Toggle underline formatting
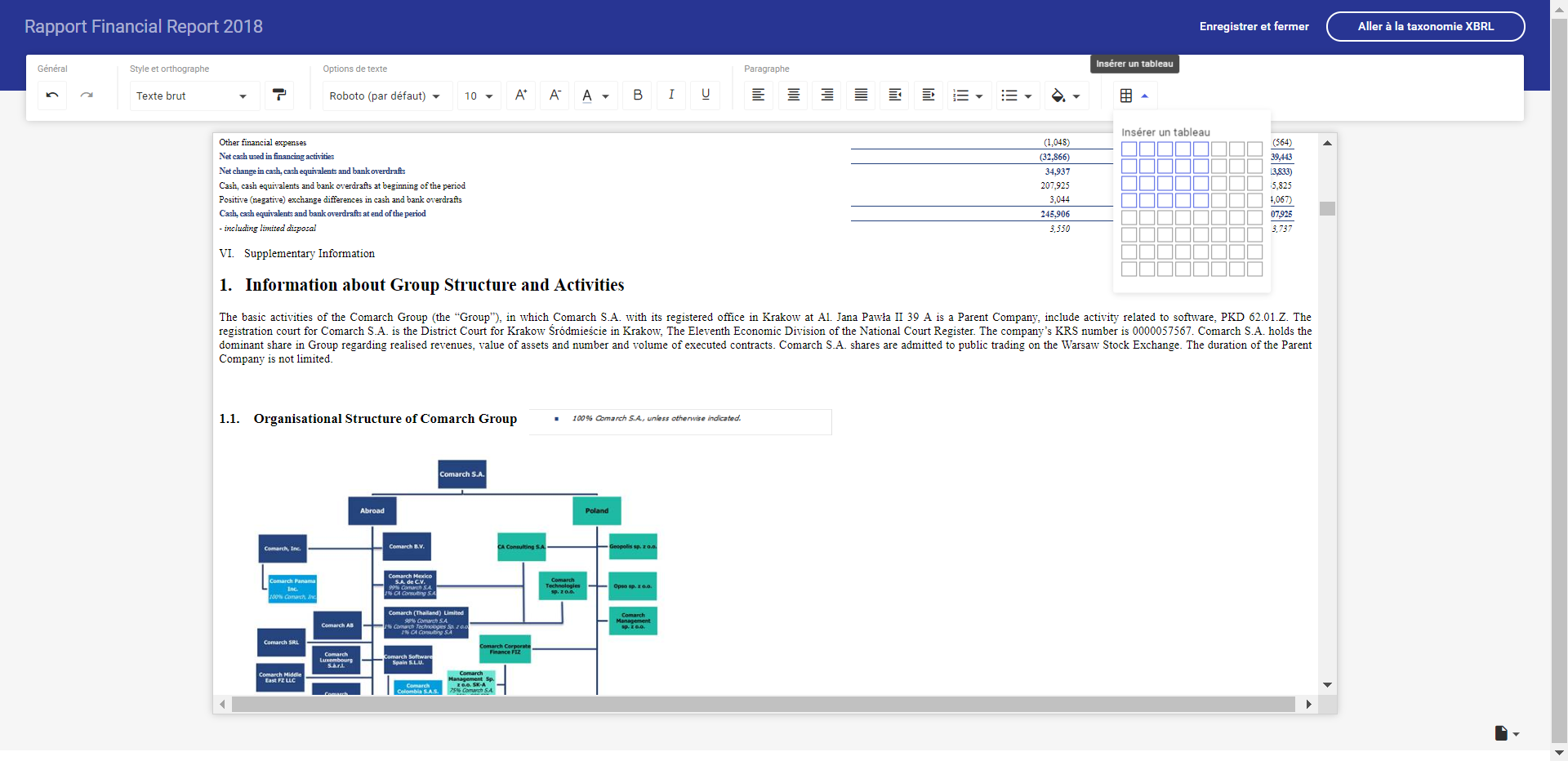The height and width of the screenshot is (761, 1568). (706, 96)
